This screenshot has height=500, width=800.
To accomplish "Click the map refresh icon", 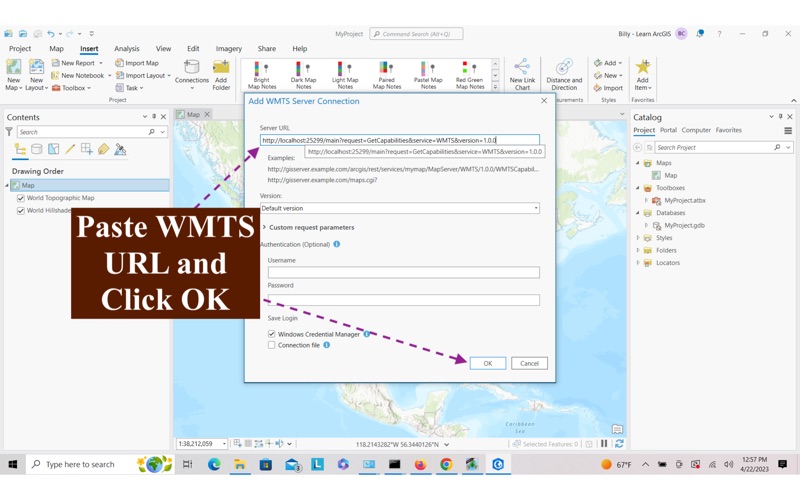I will 619,444.
